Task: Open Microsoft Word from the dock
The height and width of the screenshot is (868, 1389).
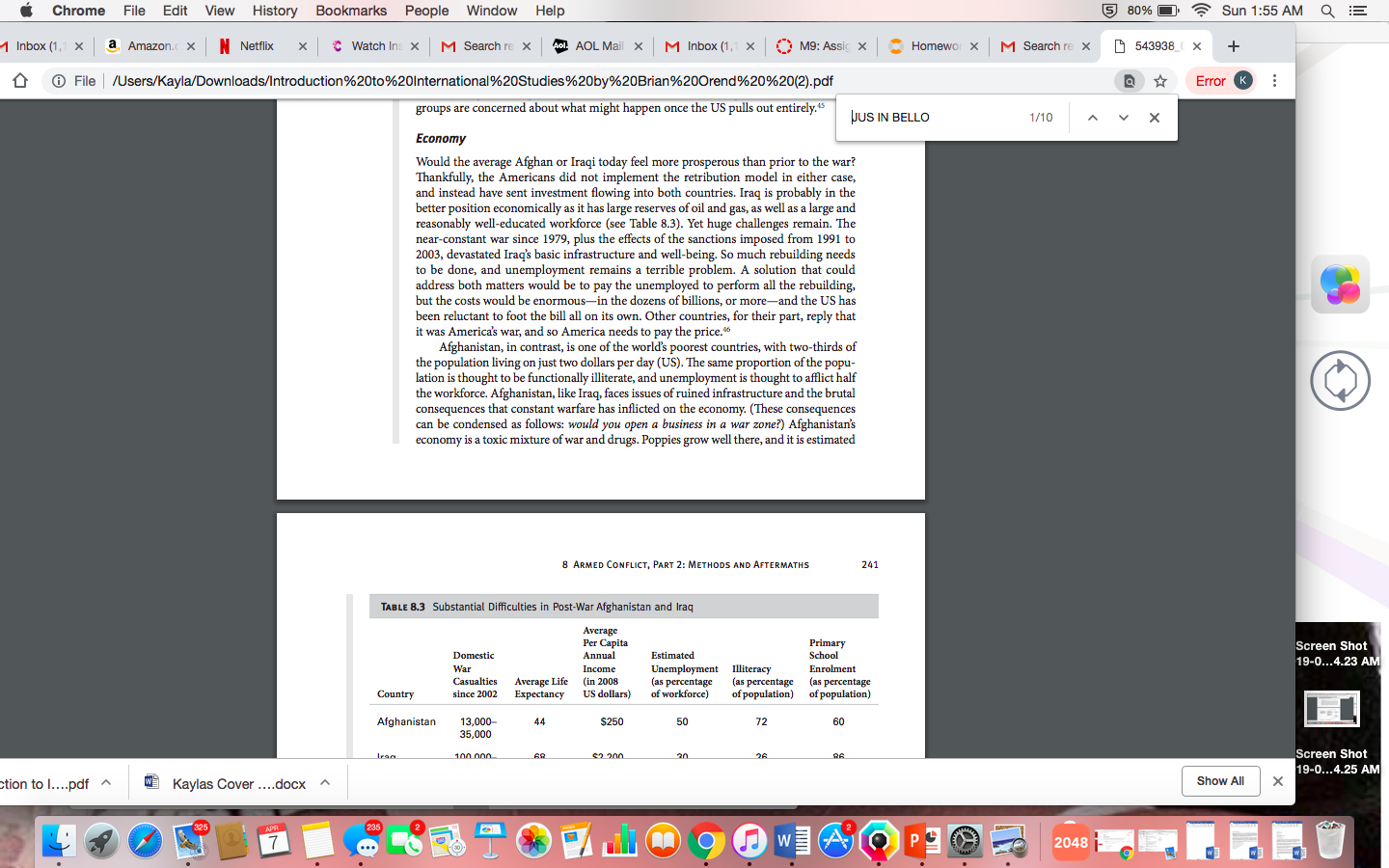Action: (792, 841)
